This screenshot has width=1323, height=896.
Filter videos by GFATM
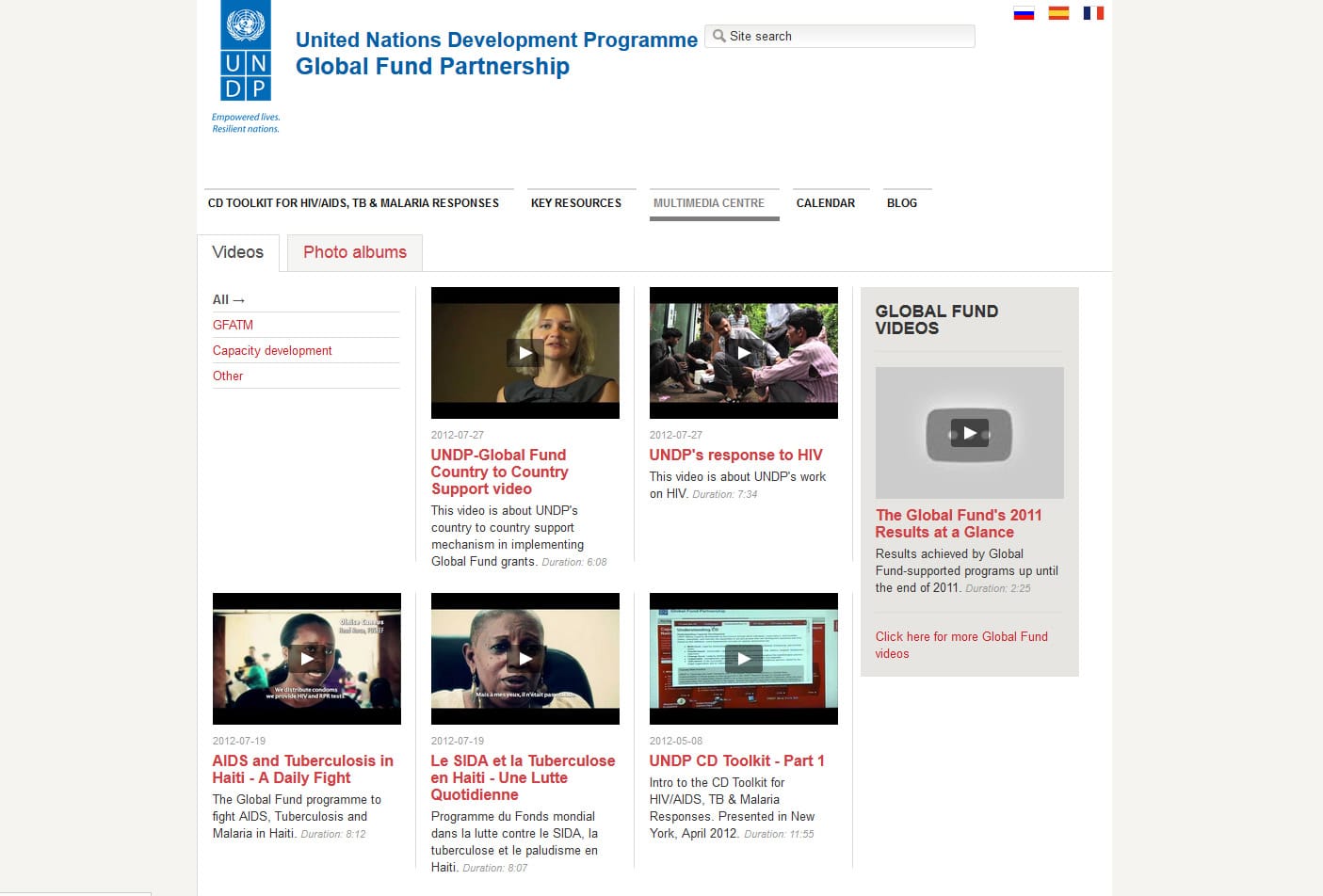tap(233, 325)
